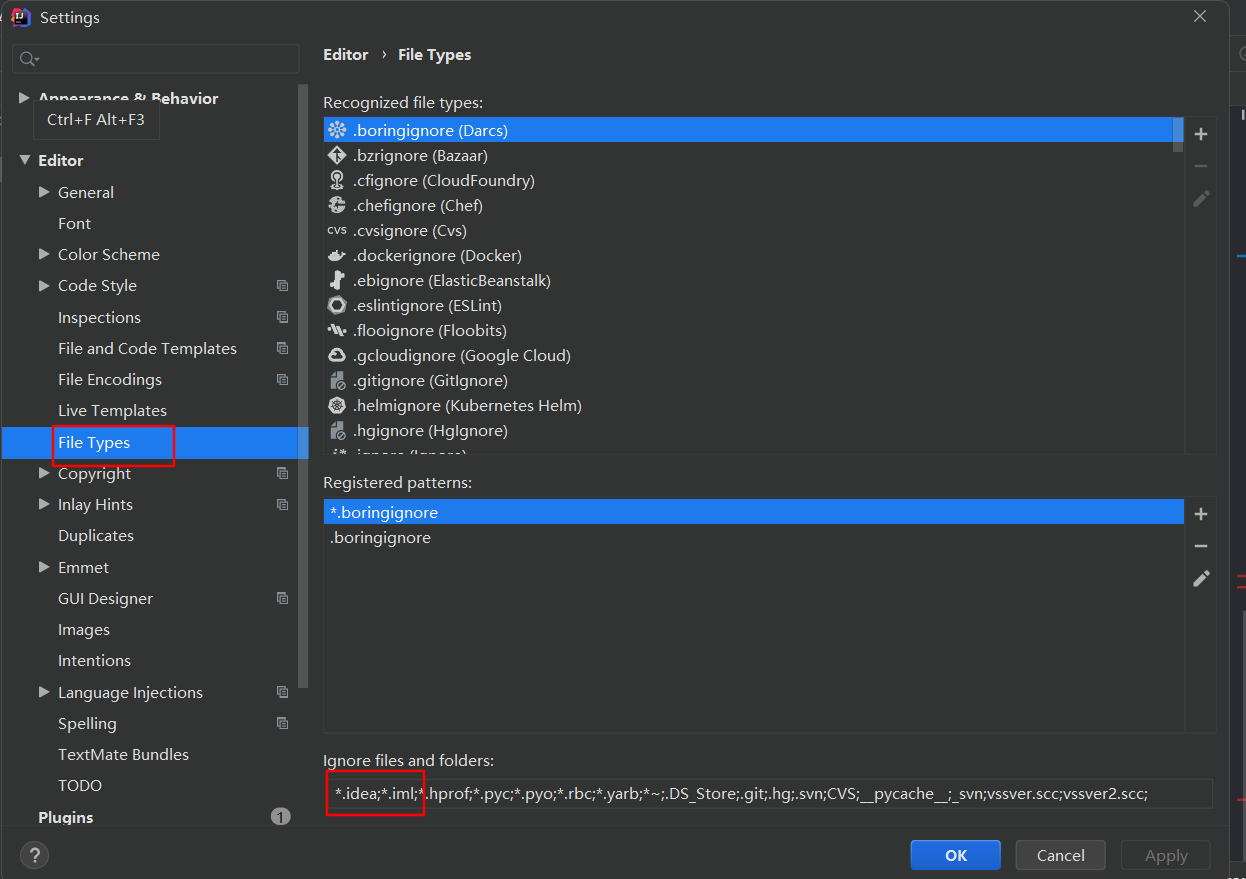Select .gitignore (GitIgnore) file type
Screen dimensions: 1246x879
click(x=430, y=381)
